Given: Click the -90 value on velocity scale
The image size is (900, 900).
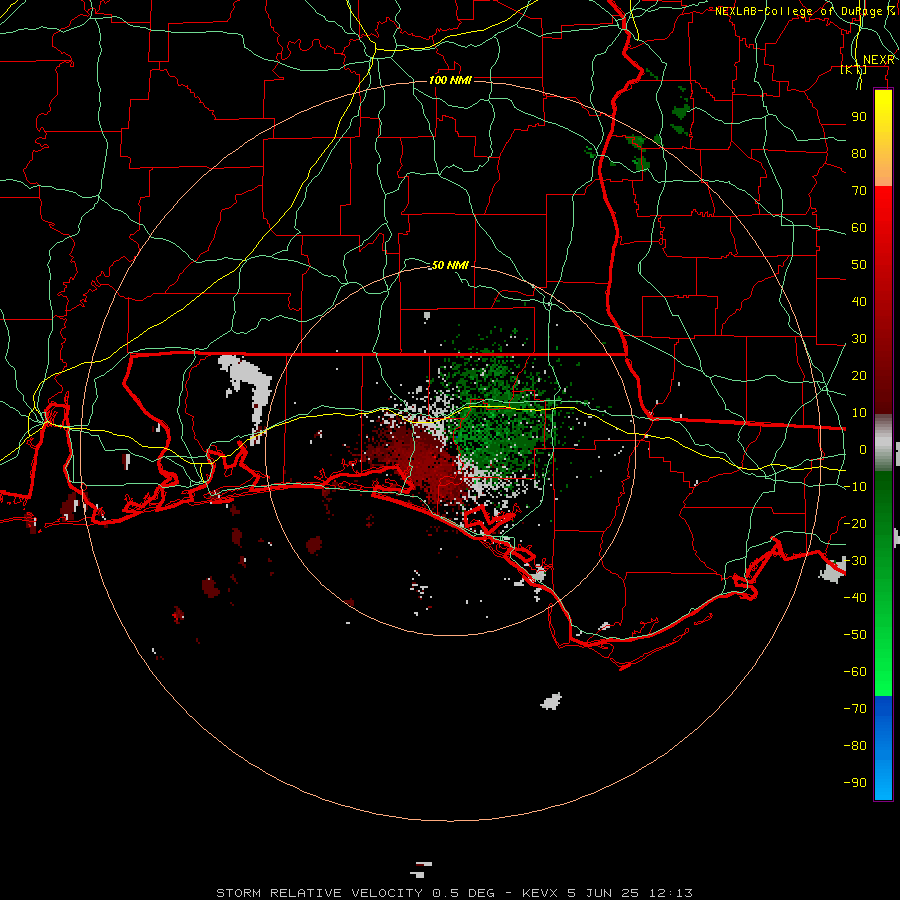Looking at the screenshot, I should point(855,783).
